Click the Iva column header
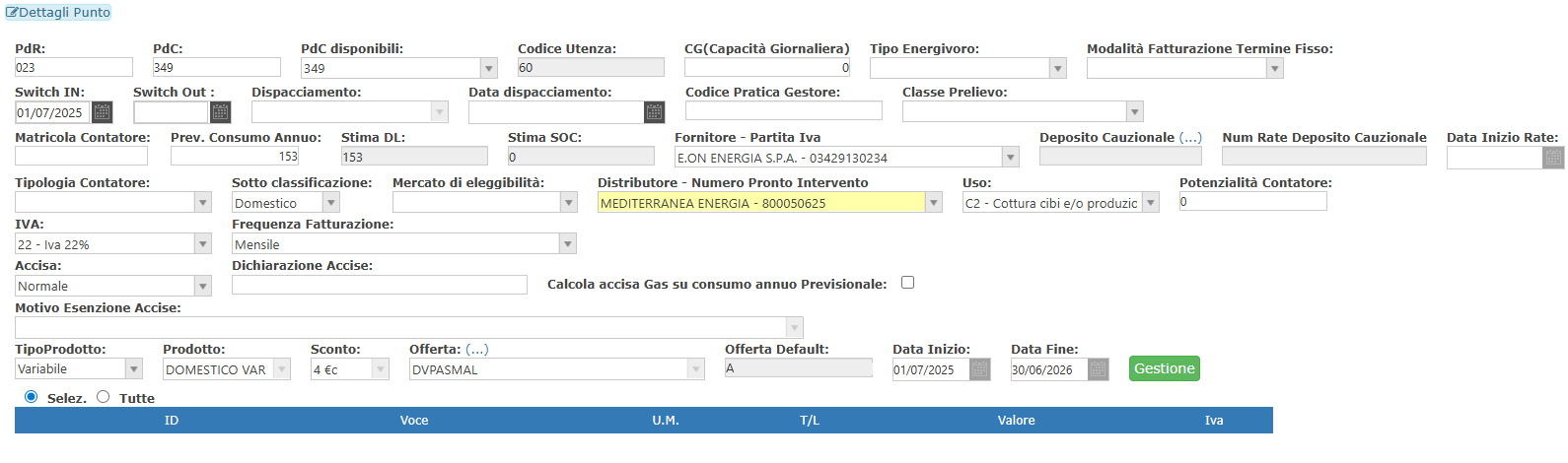1568x463 pixels. click(1214, 420)
